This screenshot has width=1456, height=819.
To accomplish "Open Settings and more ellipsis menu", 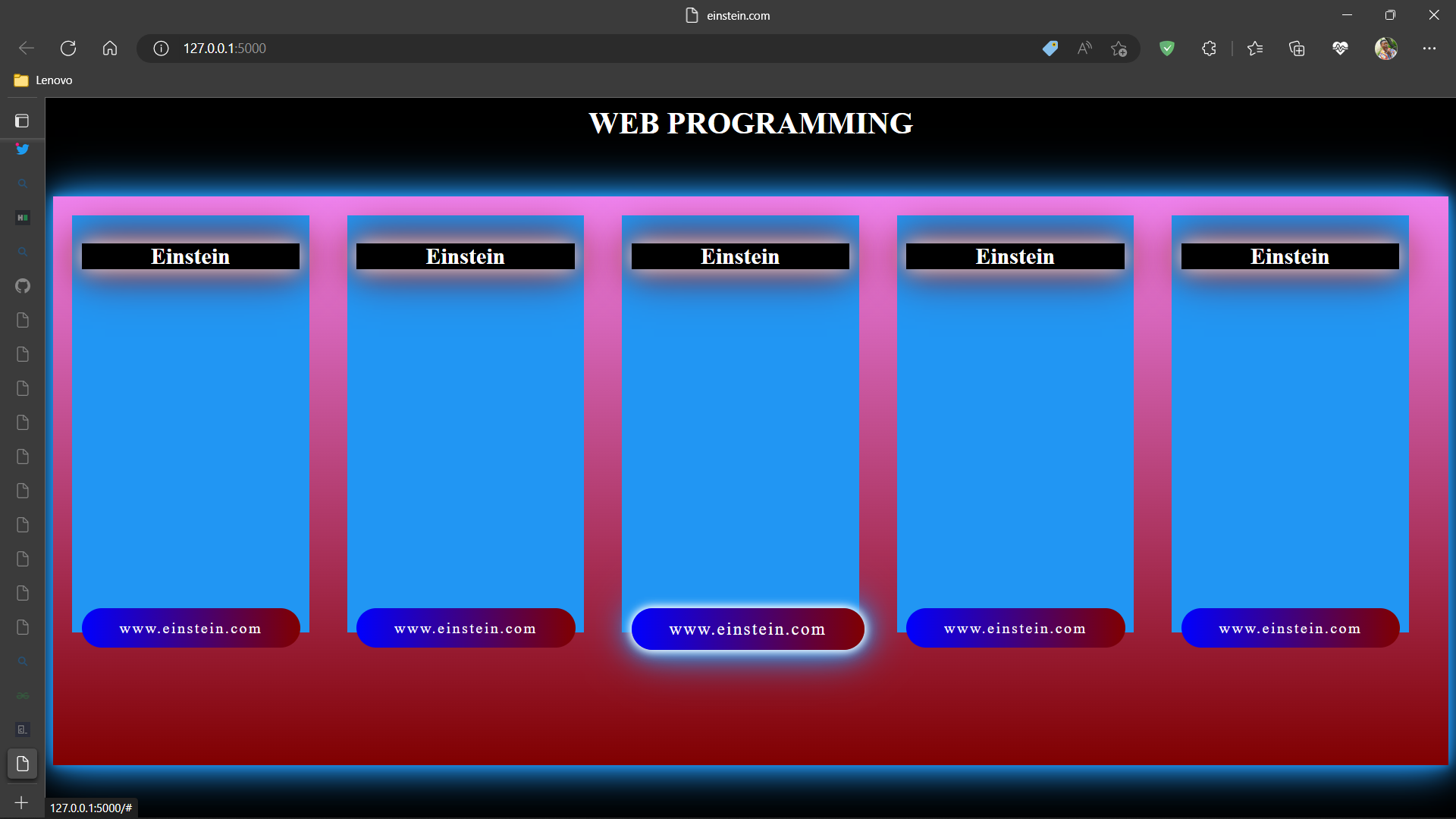I will (x=1429, y=49).
